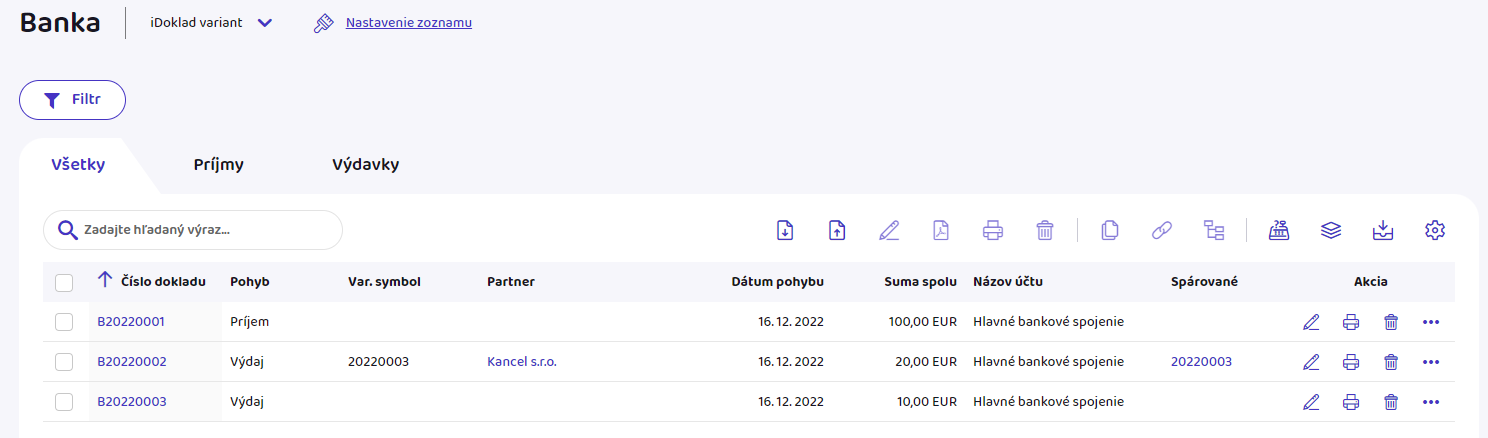Print document B20220002 from its row

pos(1351,362)
